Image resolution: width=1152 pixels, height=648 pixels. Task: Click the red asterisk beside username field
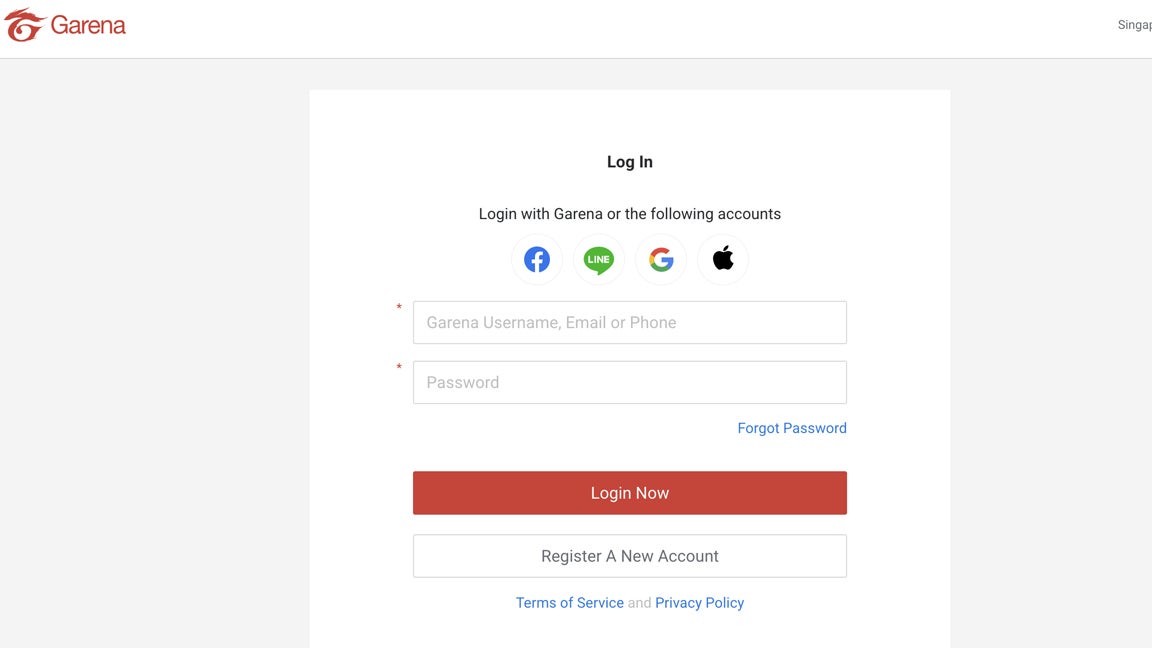click(x=399, y=309)
